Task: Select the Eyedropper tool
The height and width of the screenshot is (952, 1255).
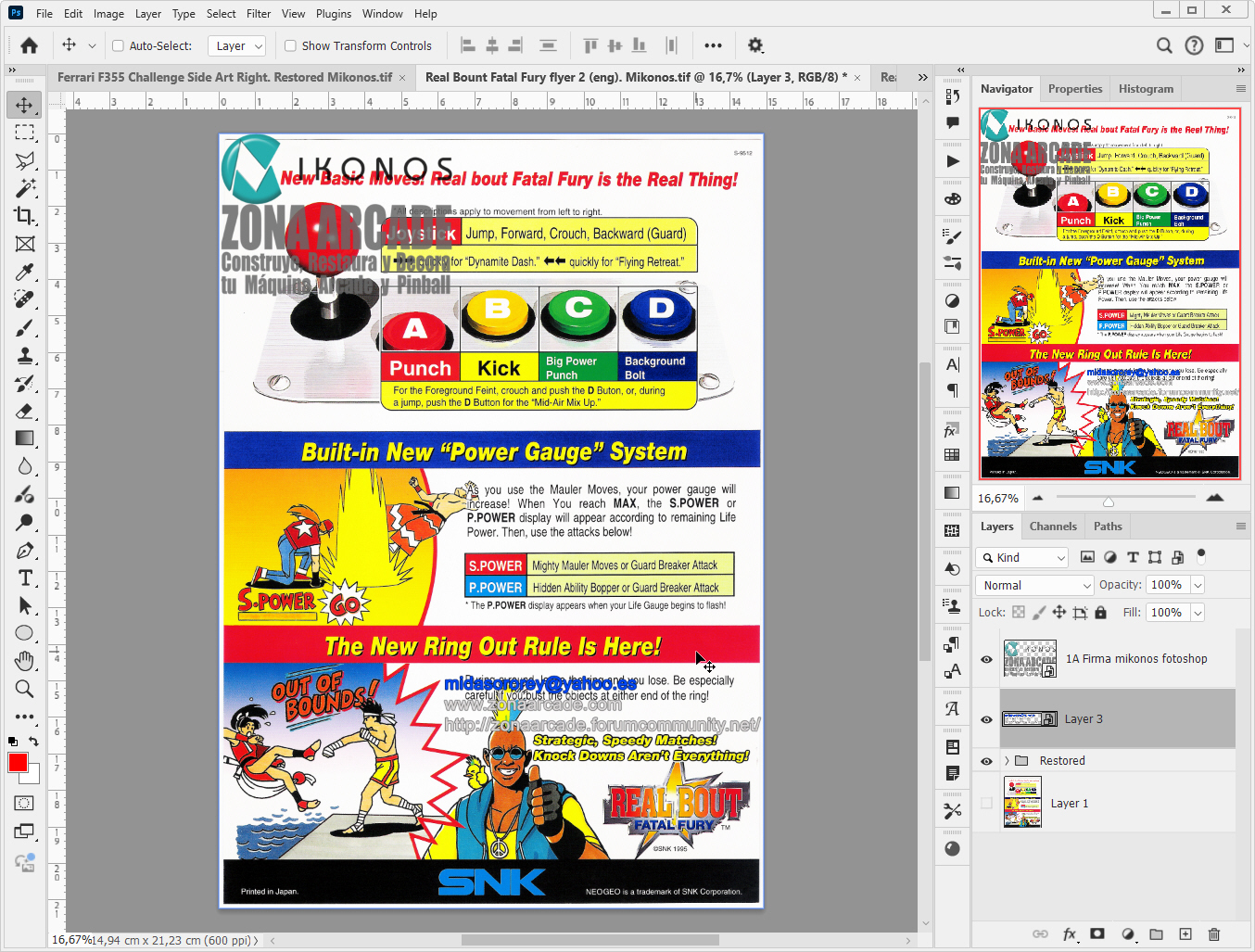Action: (x=25, y=272)
